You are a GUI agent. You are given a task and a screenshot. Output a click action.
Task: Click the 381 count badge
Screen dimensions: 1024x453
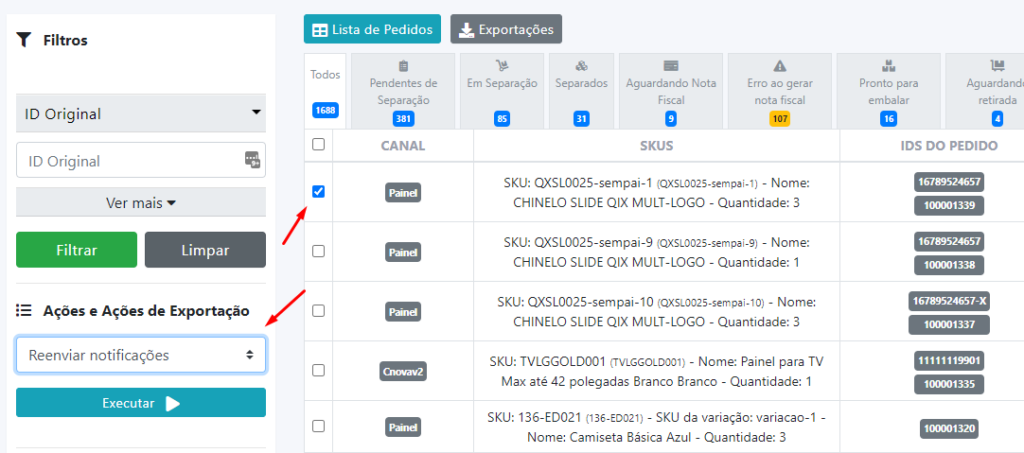(x=403, y=119)
